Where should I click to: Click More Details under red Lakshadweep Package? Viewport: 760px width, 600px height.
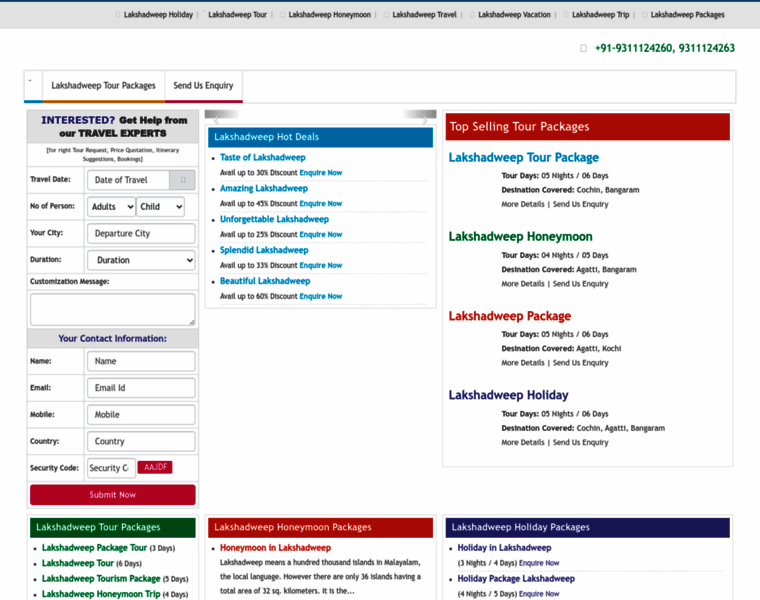click(x=523, y=363)
